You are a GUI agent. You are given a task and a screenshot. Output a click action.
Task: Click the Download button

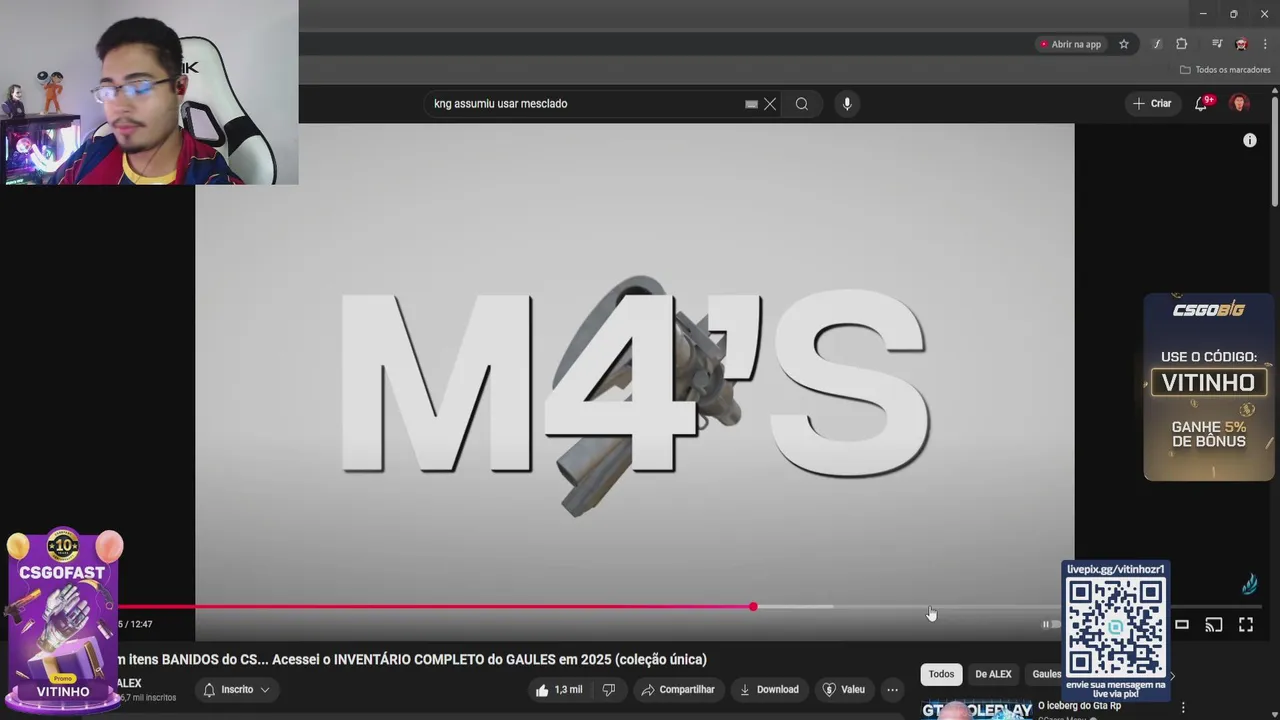(769, 690)
